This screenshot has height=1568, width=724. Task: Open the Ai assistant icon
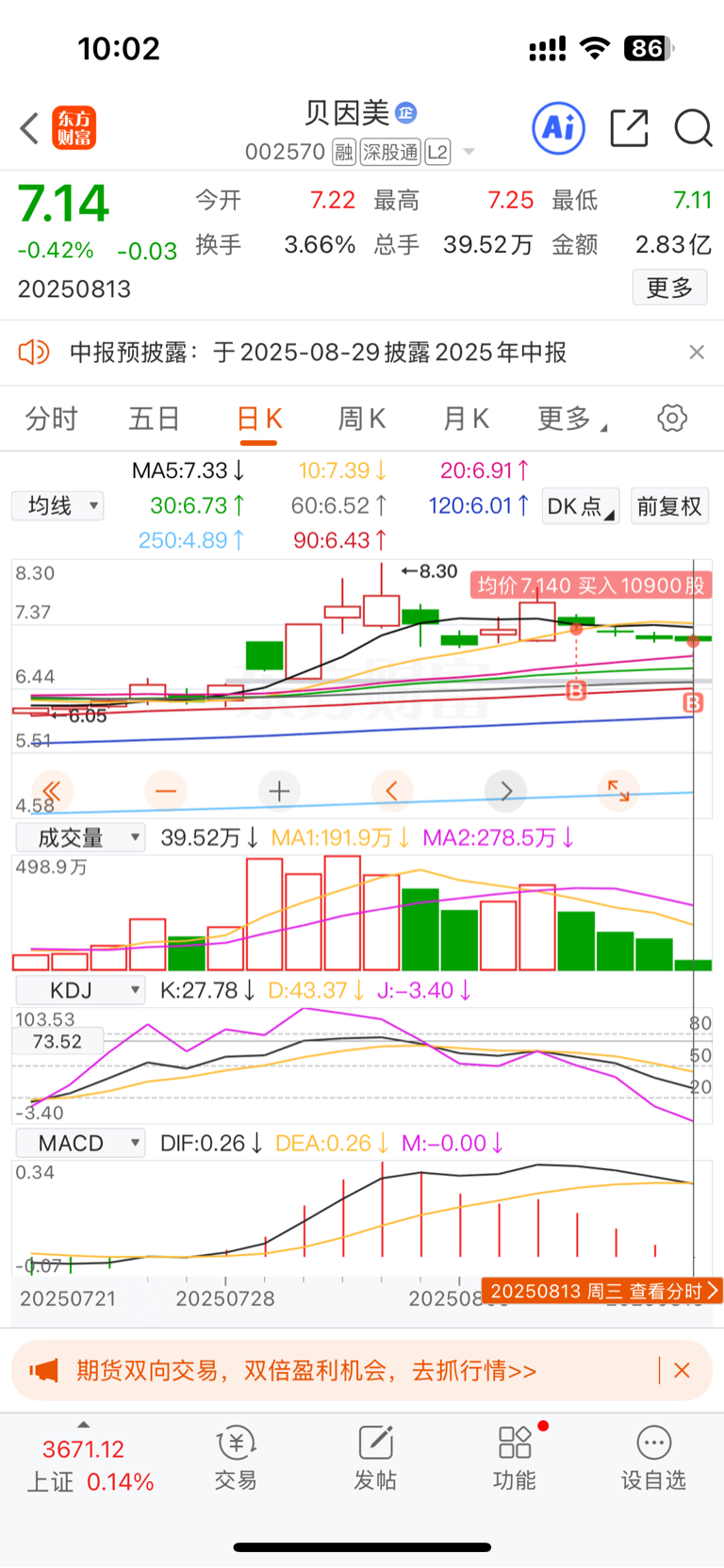point(559,127)
